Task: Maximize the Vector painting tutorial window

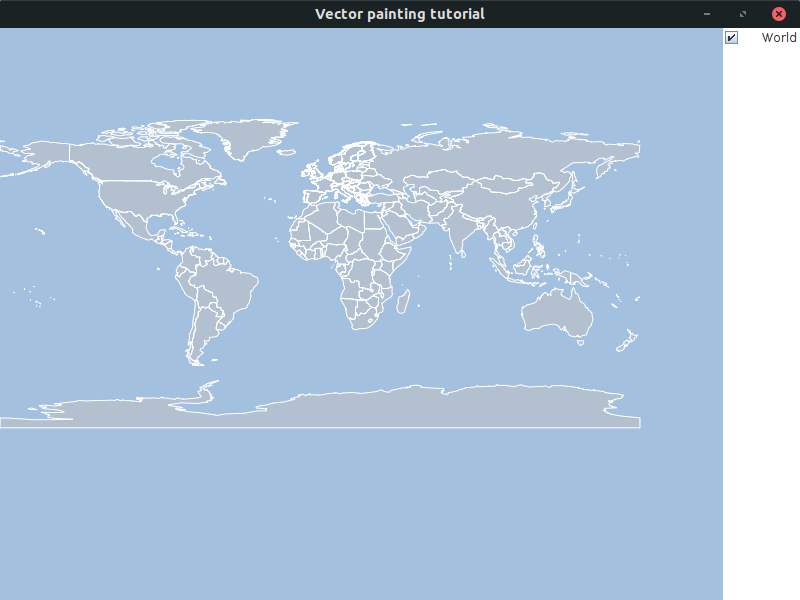Action: (742, 14)
